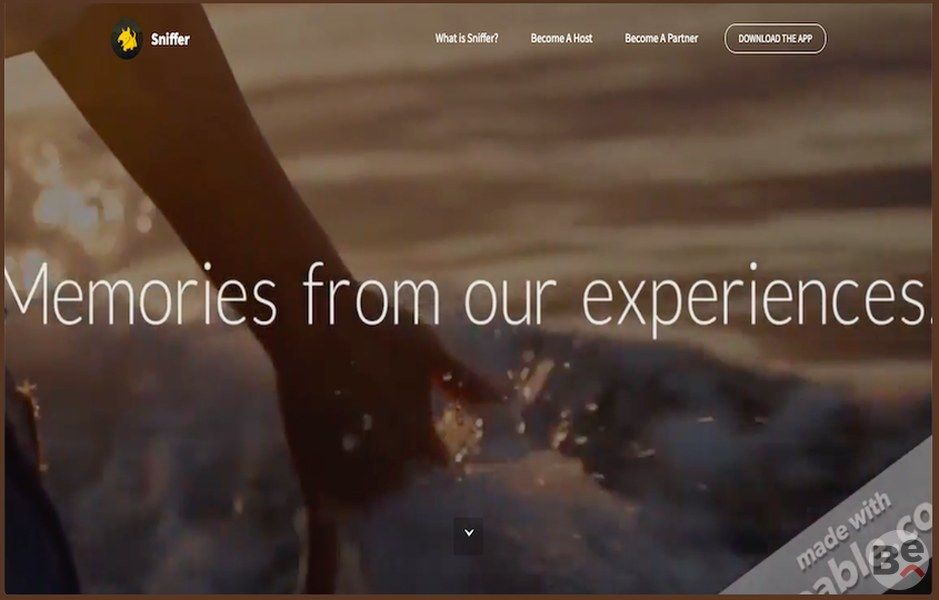The image size is (939, 600).
Task: Click the word experiences in the headline
Action: [x=752, y=298]
